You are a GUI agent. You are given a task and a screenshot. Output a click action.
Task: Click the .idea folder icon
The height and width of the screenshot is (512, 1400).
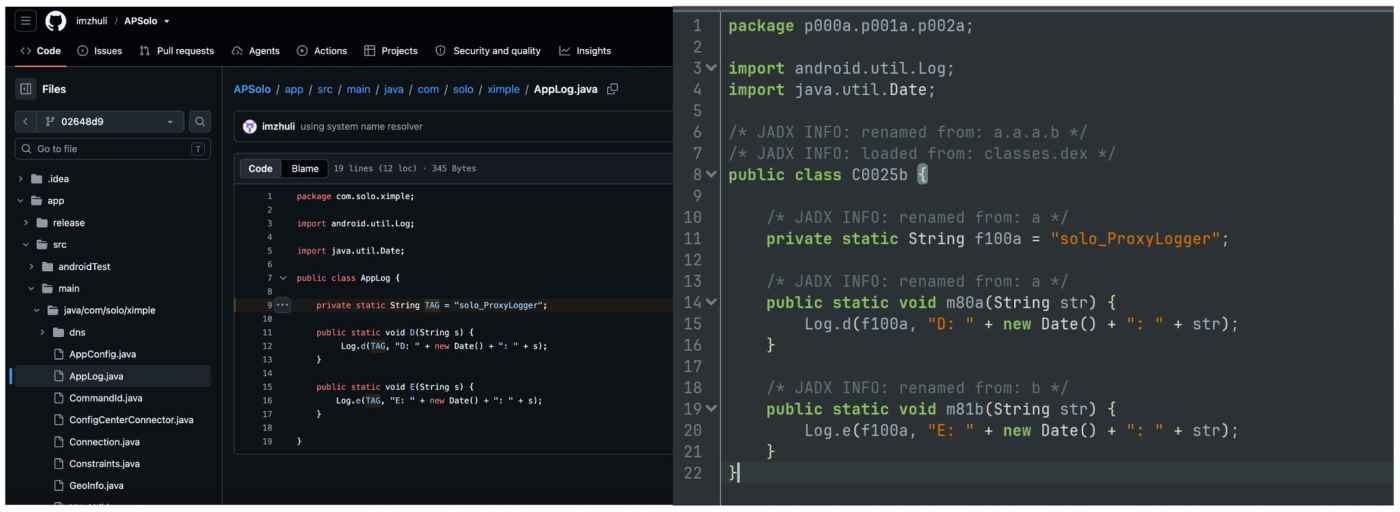point(37,179)
